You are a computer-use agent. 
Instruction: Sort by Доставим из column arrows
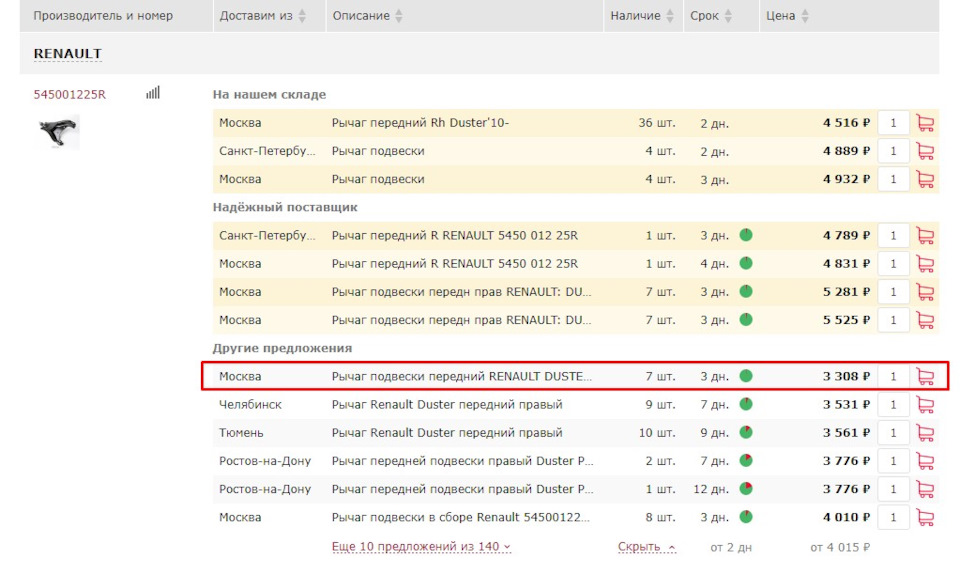point(302,16)
